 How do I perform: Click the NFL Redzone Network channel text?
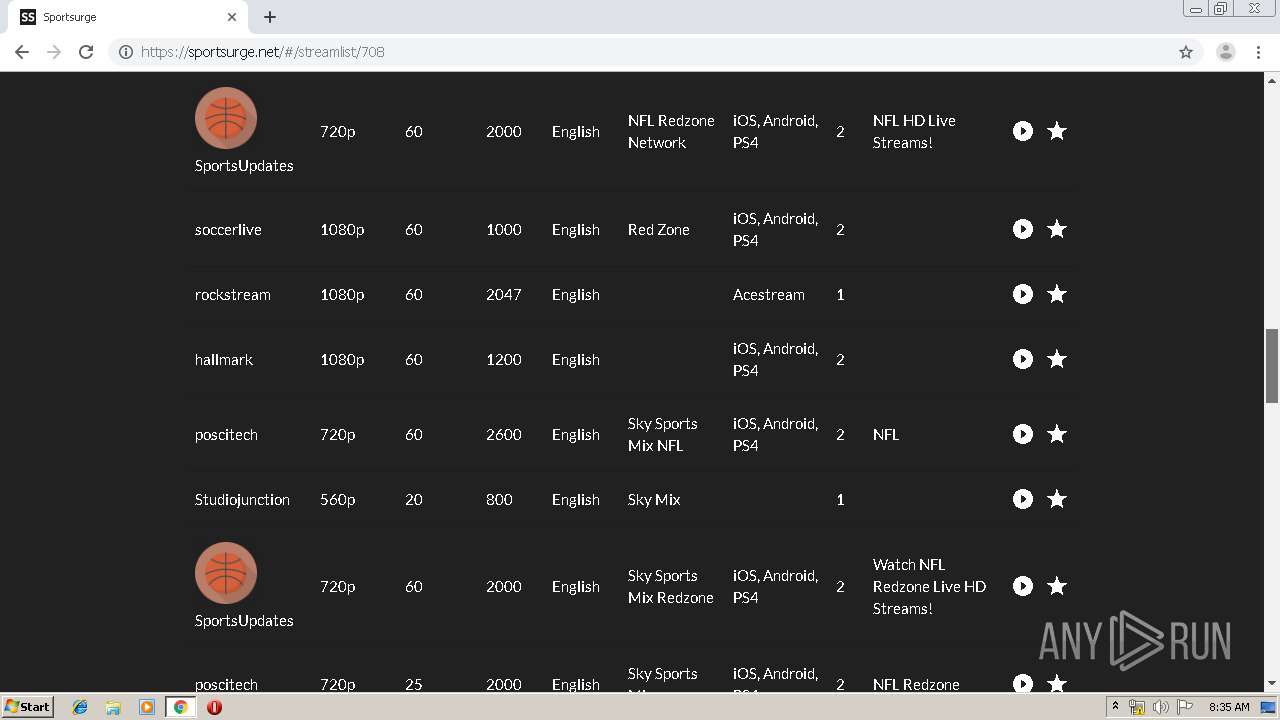671,131
